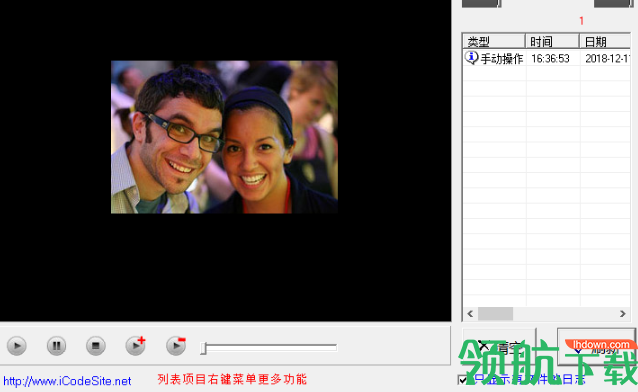This screenshot has height=392, width=638.
Task: Click the red hint text 列表项目右键菜单更多功能
Action: (x=232, y=379)
